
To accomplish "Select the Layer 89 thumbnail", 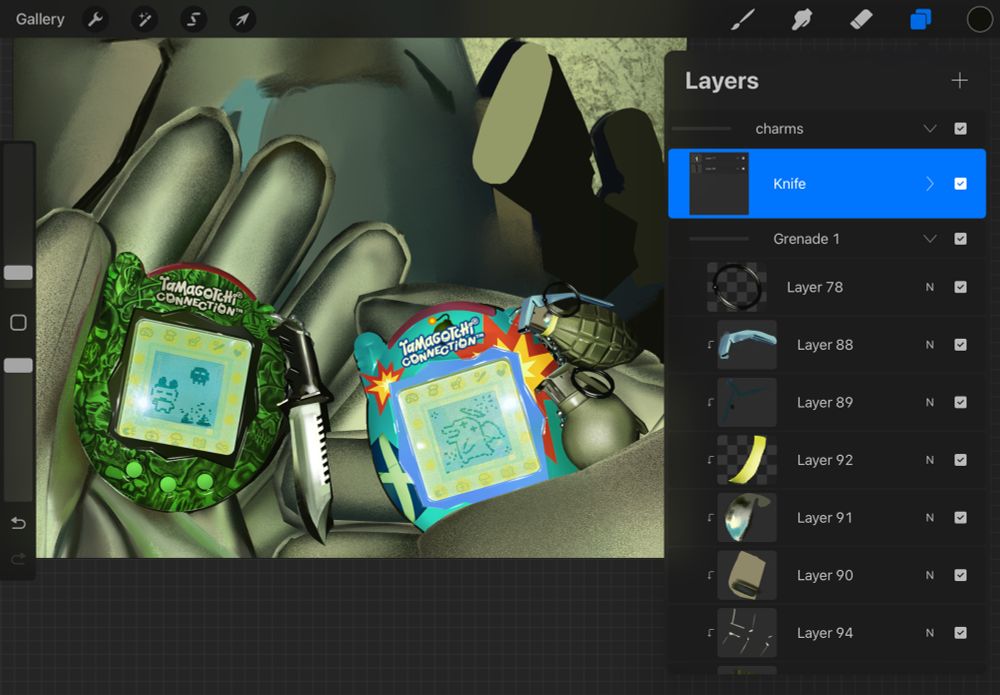I will pos(747,402).
